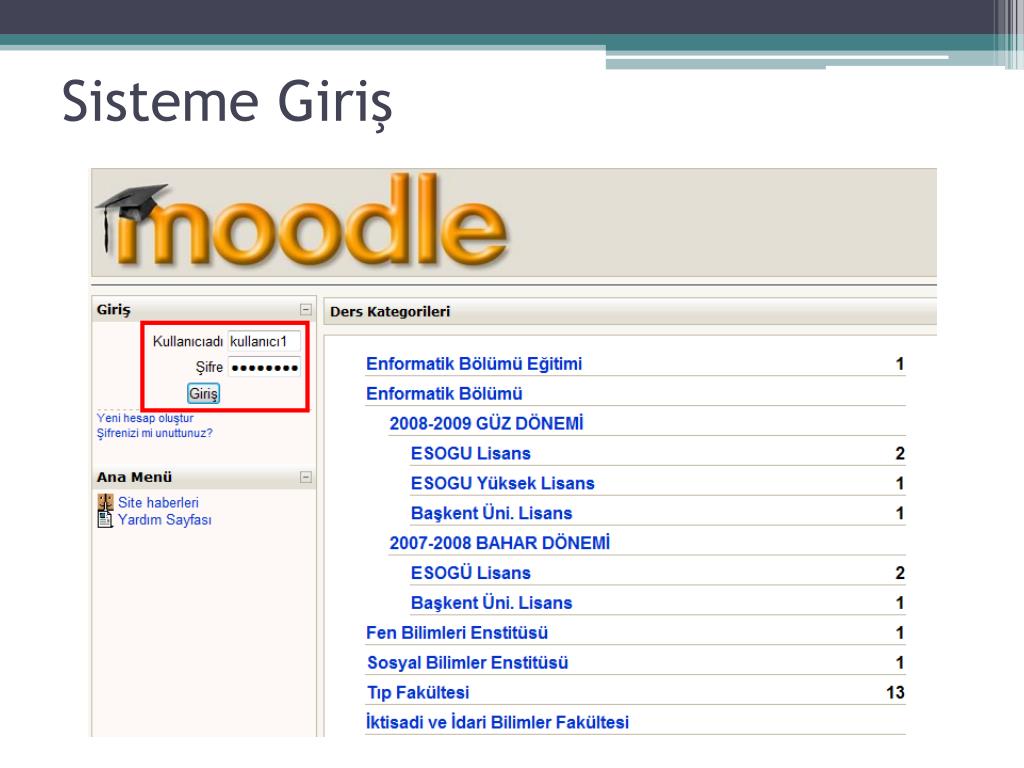Viewport: 1024px width, 768px height.
Task: Open Şifrenizi mi unuttunuz? link
Action: point(155,433)
